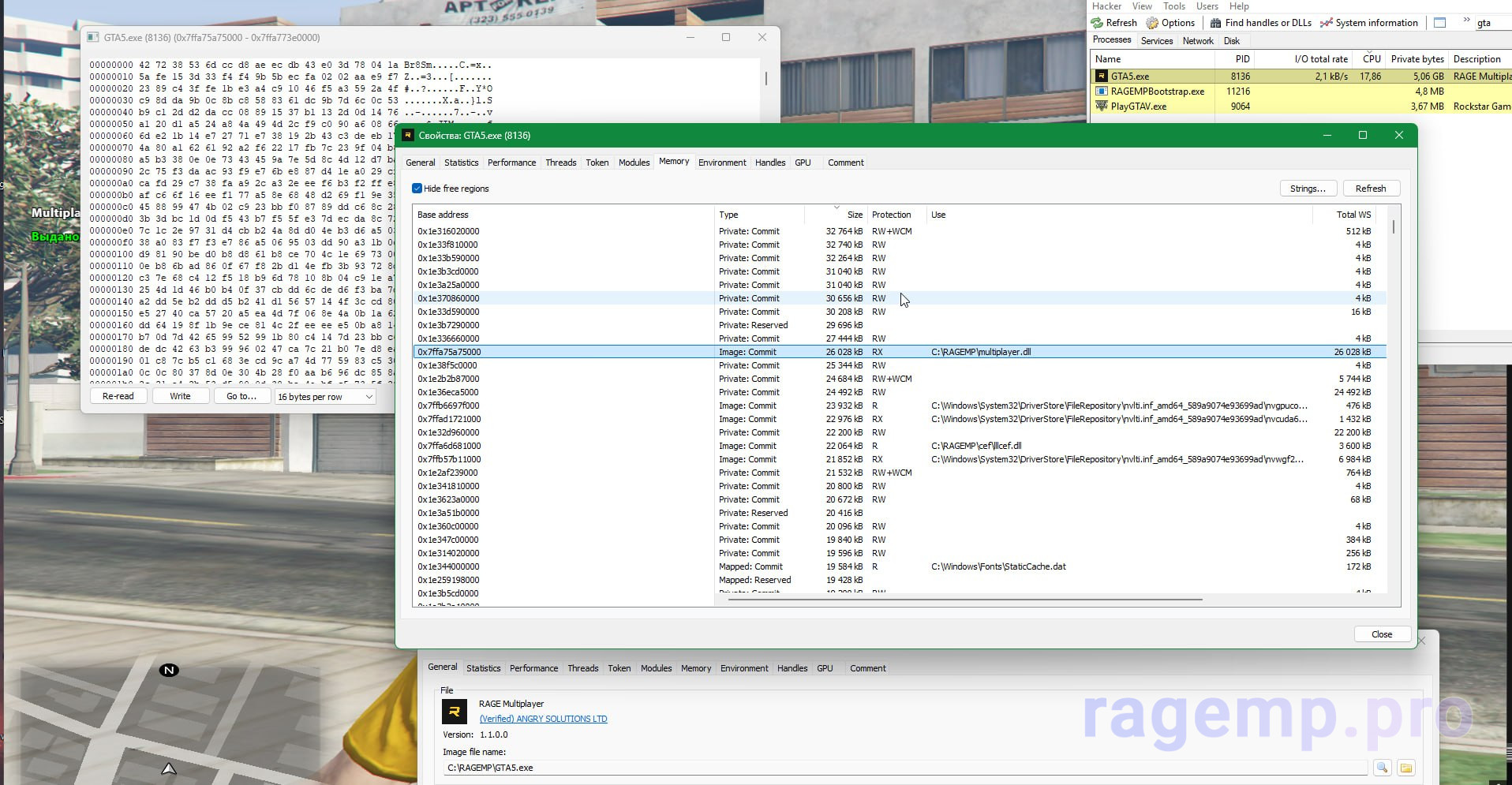
Task: Switch to the Services tab
Action: click(1157, 41)
